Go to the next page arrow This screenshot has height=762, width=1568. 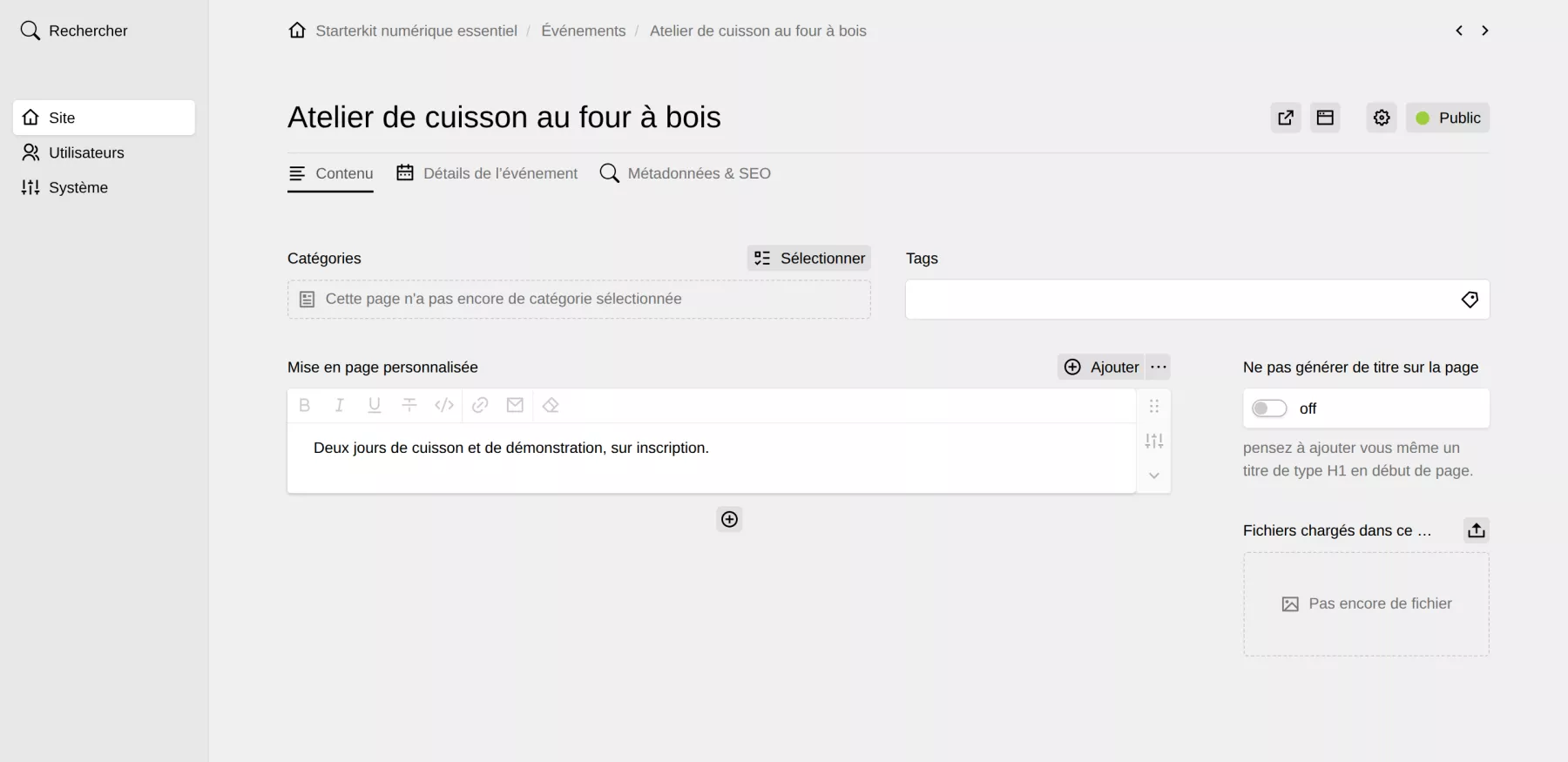click(x=1485, y=30)
